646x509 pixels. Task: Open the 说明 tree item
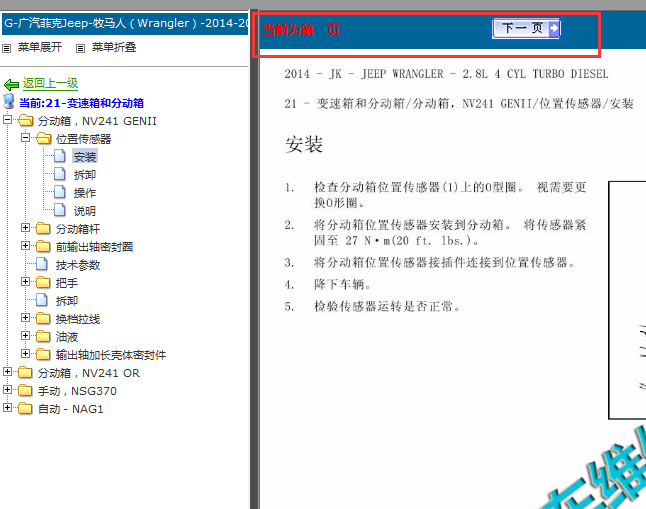84,211
